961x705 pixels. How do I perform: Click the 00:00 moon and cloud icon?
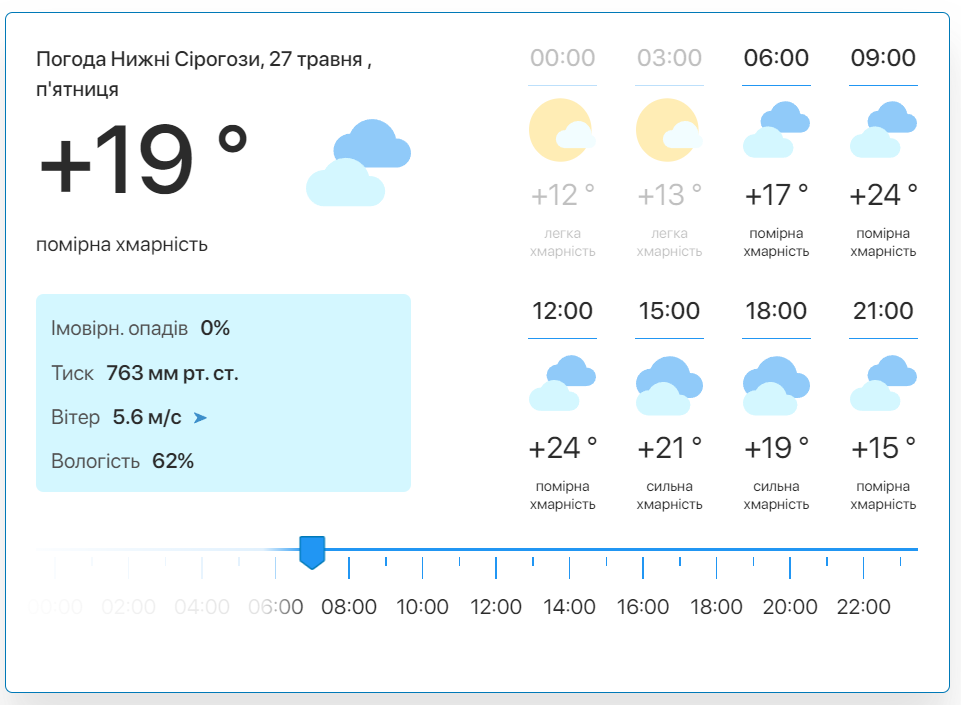562,130
